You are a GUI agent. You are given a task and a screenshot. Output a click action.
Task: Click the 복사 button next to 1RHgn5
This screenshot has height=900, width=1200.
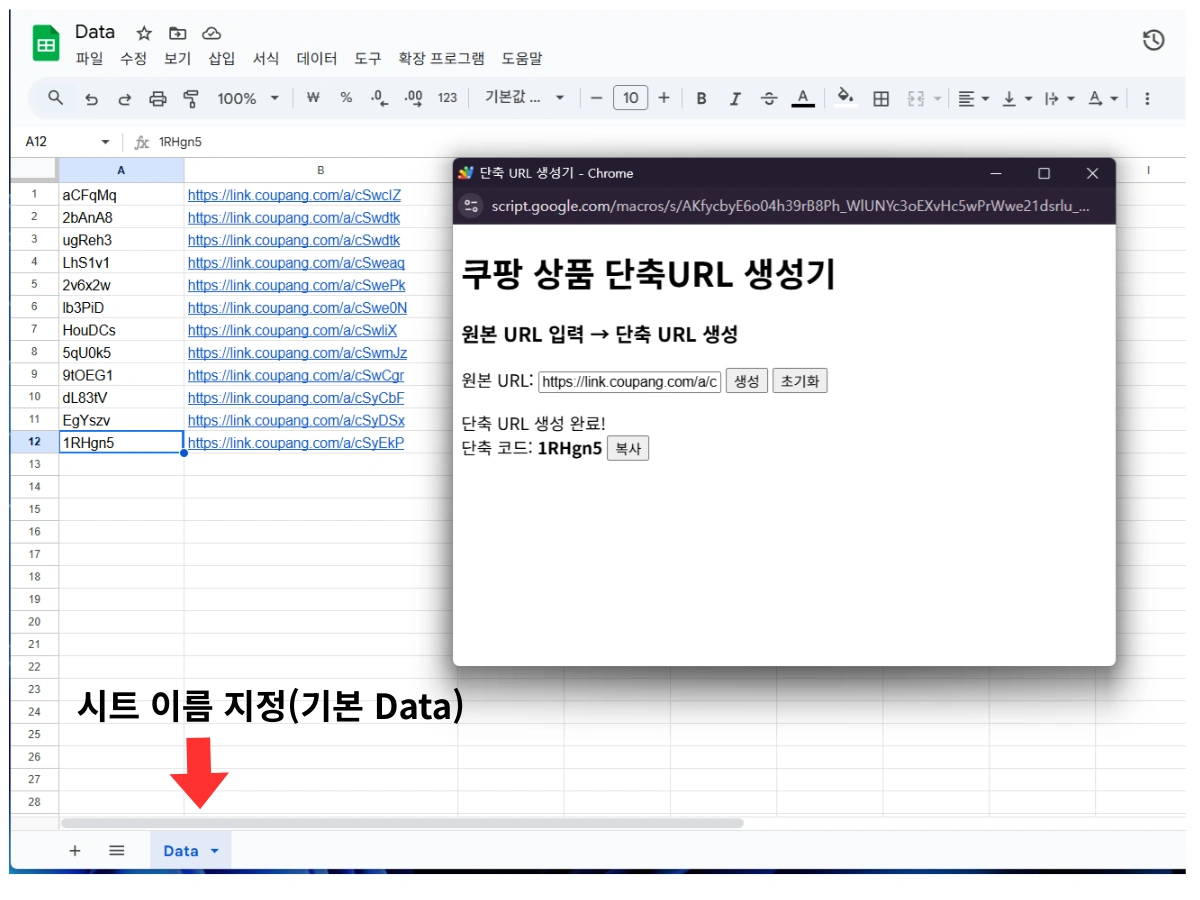[x=629, y=448]
